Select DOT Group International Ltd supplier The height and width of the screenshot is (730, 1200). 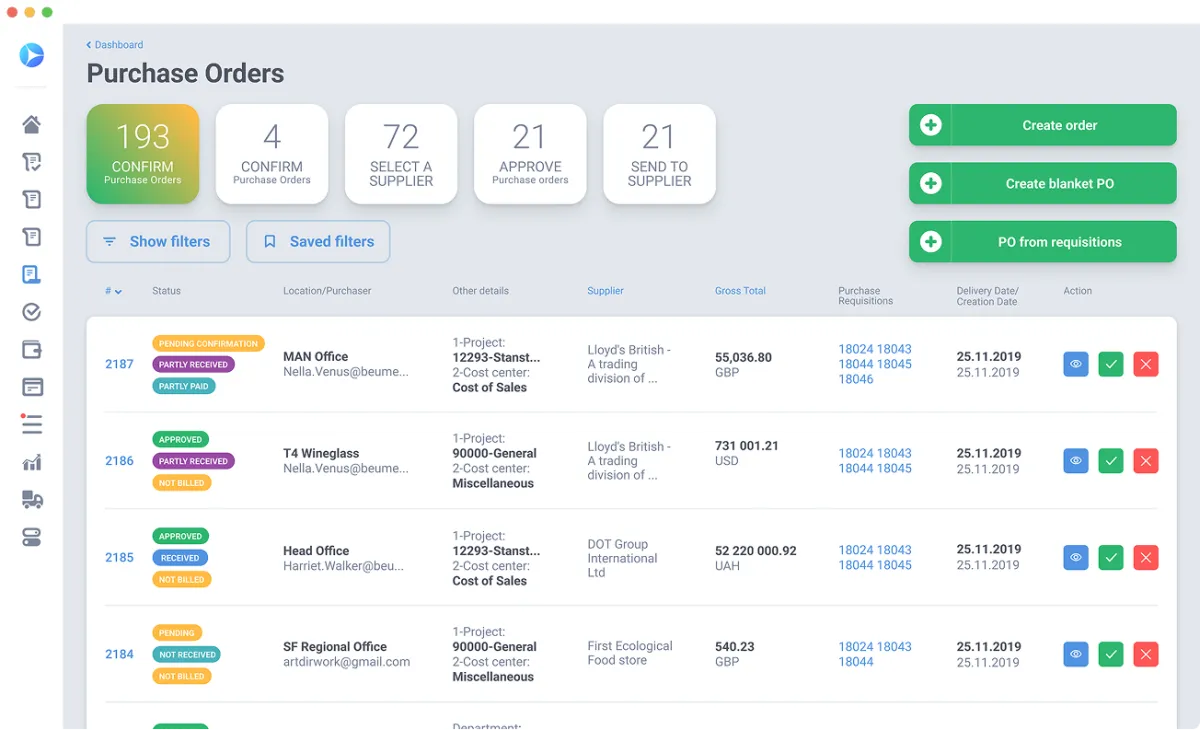[x=622, y=558]
